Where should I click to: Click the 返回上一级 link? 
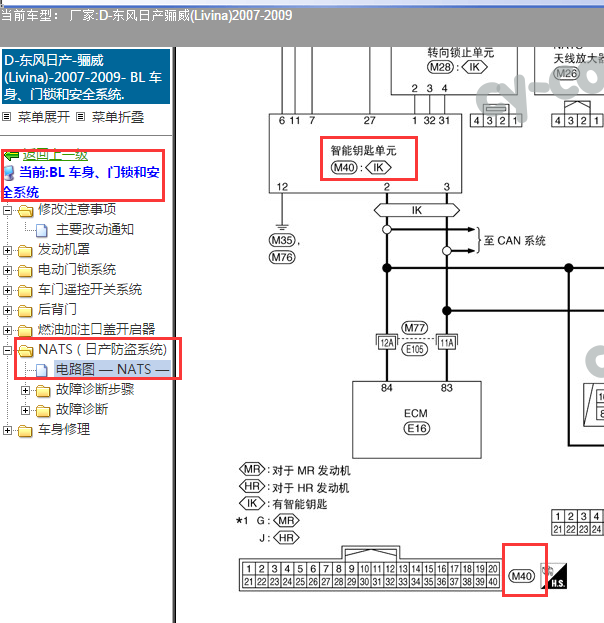tap(55, 155)
